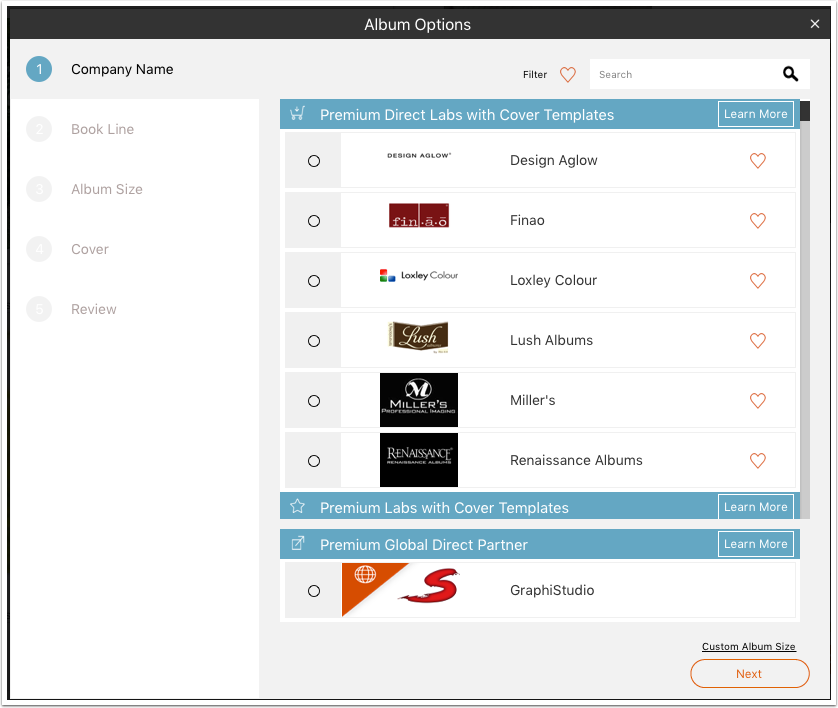Go to step 3 Album Size

pos(107,189)
